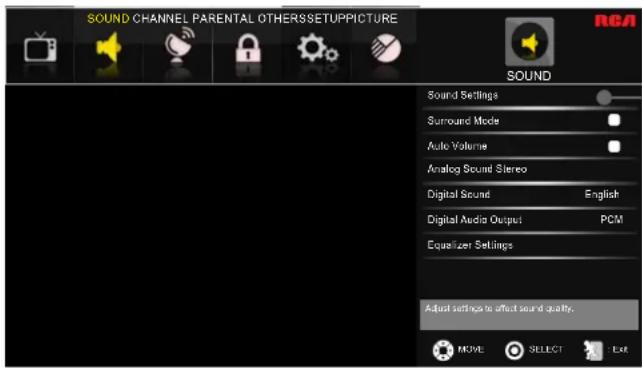Viewport: 642px width, 368px height.
Task: Adjust the Sound Settings slider knob
Action: (x=604, y=97)
